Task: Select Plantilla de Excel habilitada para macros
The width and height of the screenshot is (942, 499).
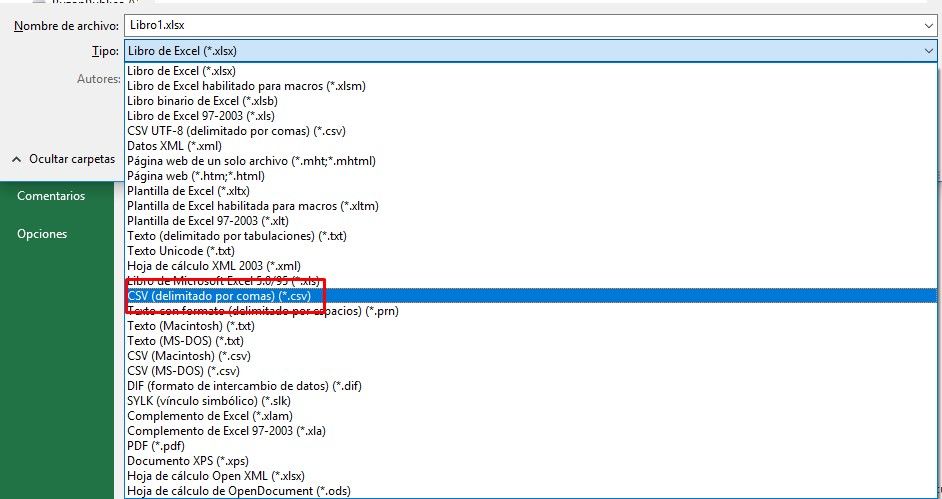Action: [530, 206]
